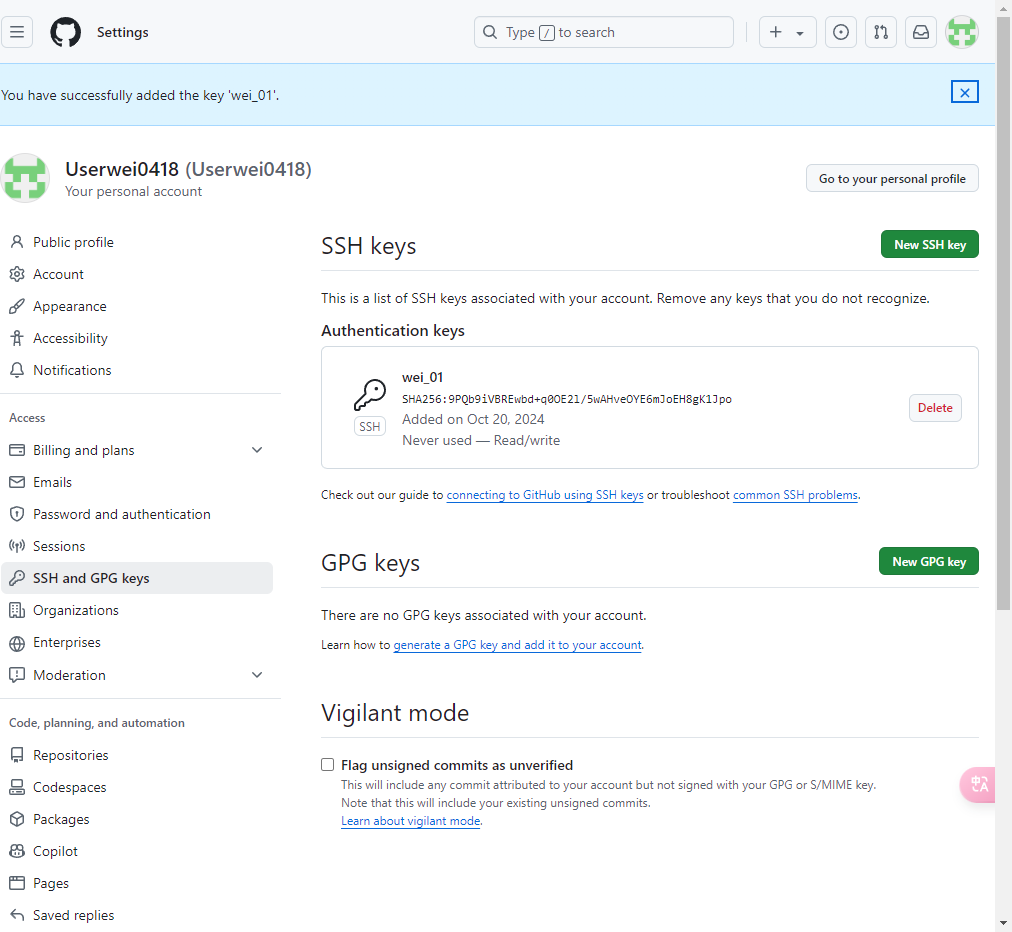Viewport: 1012px width, 932px height.
Task: Open the Pull requests icon in header
Action: click(881, 32)
